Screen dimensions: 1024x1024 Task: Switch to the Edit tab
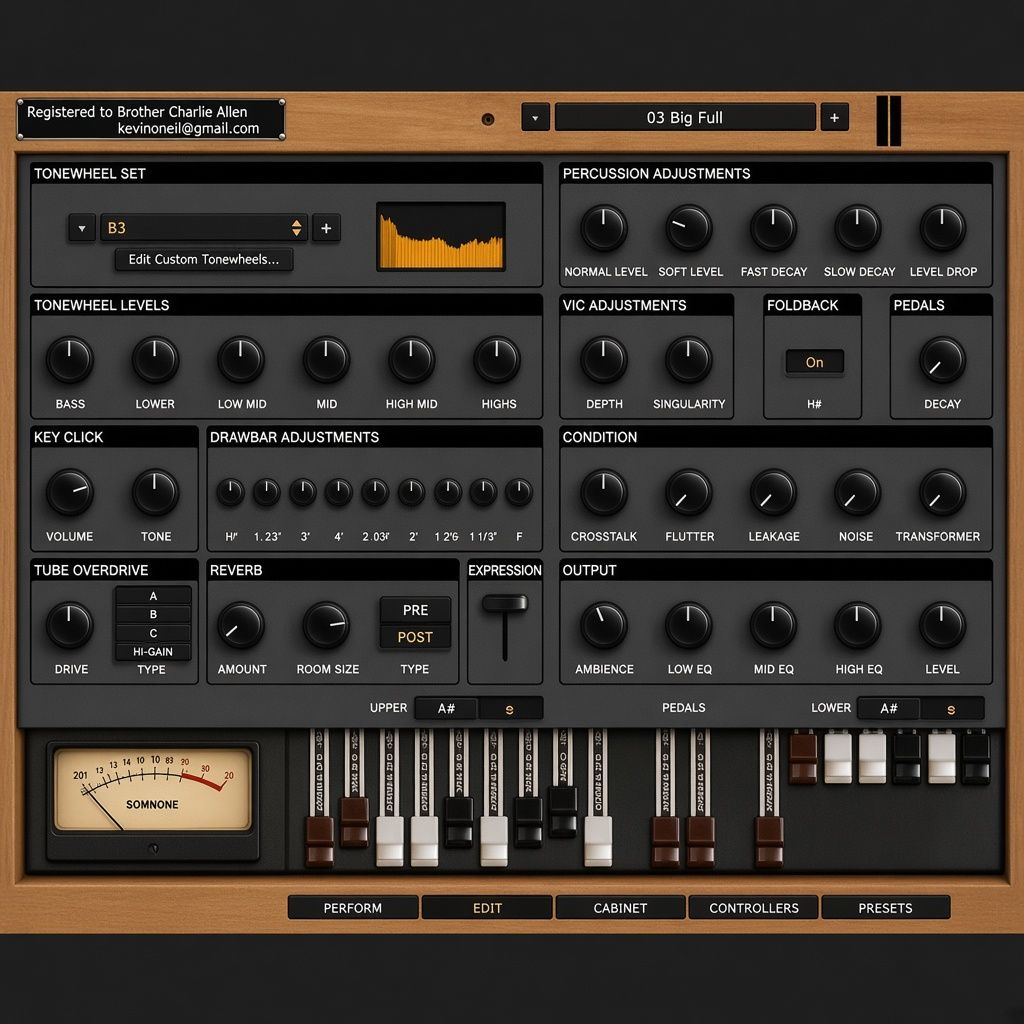(487, 908)
